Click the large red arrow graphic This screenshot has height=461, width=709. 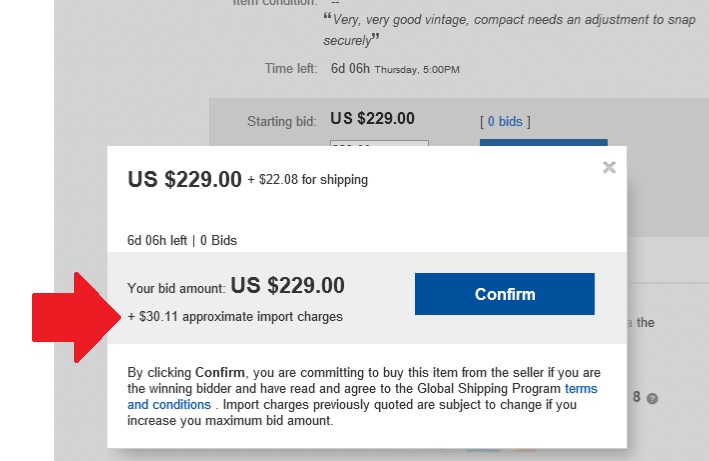76,317
